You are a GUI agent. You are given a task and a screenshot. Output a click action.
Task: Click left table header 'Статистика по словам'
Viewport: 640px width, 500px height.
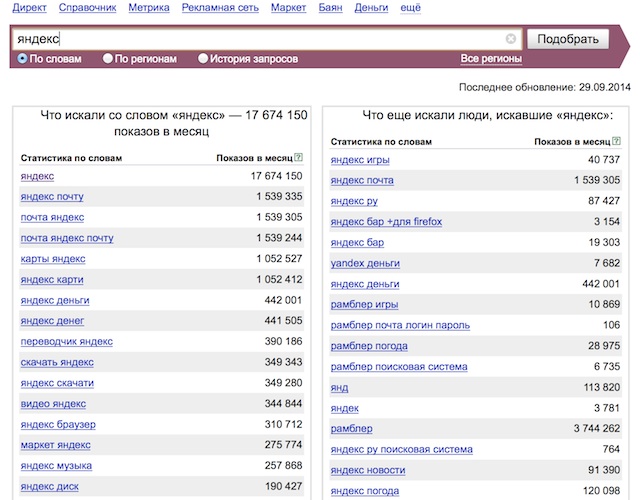(71, 158)
